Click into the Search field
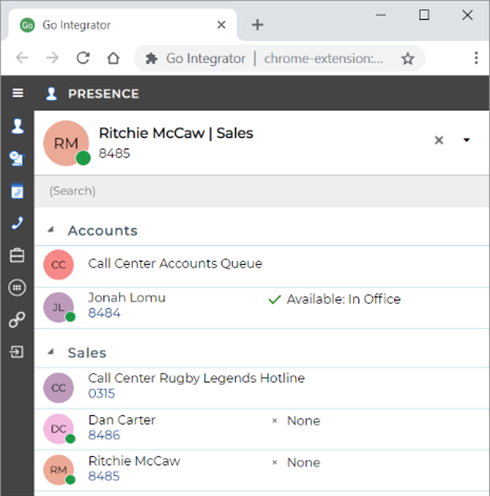 (262, 191)
